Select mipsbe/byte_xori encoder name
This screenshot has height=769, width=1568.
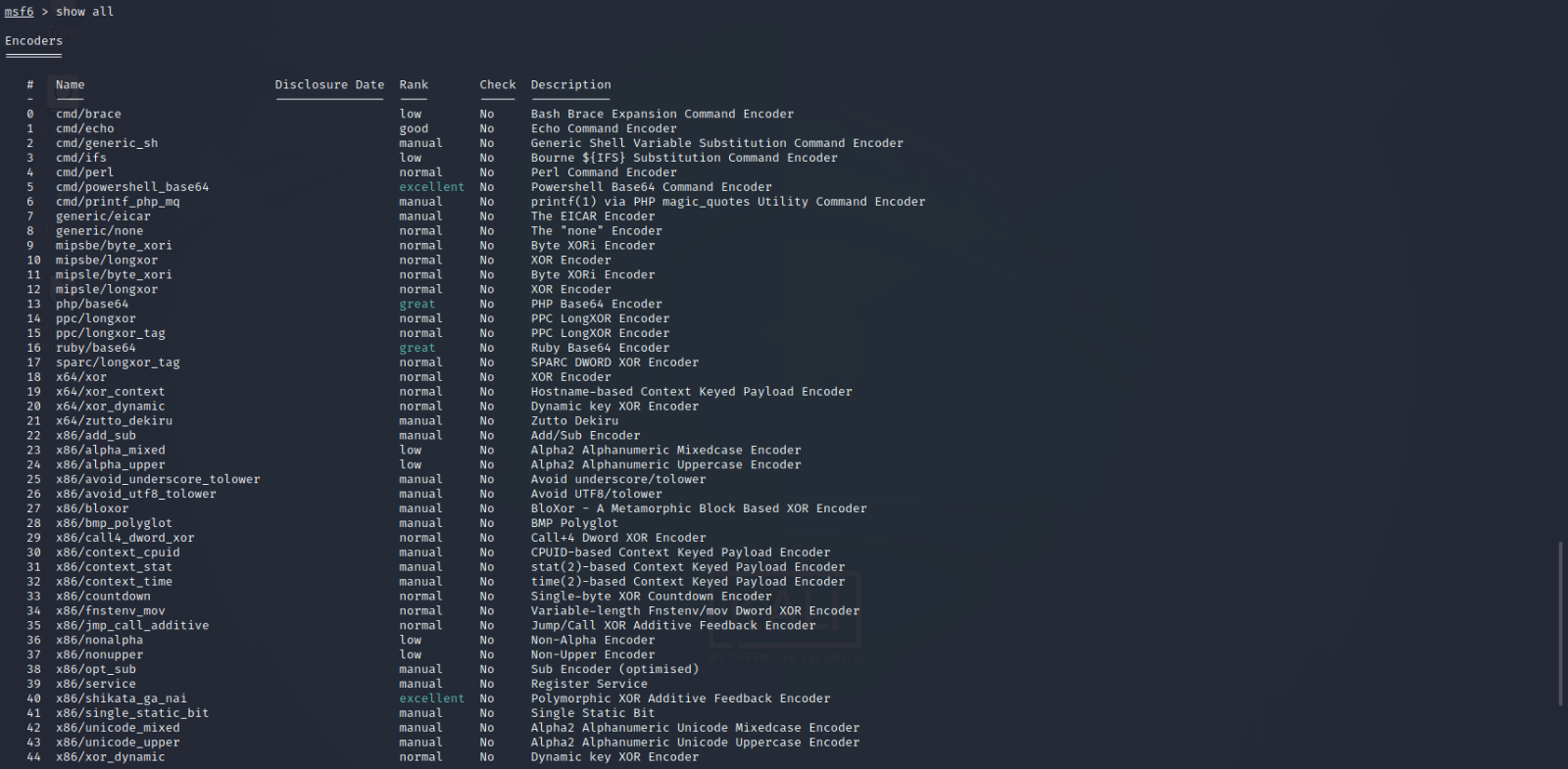[x=114, y=246]
